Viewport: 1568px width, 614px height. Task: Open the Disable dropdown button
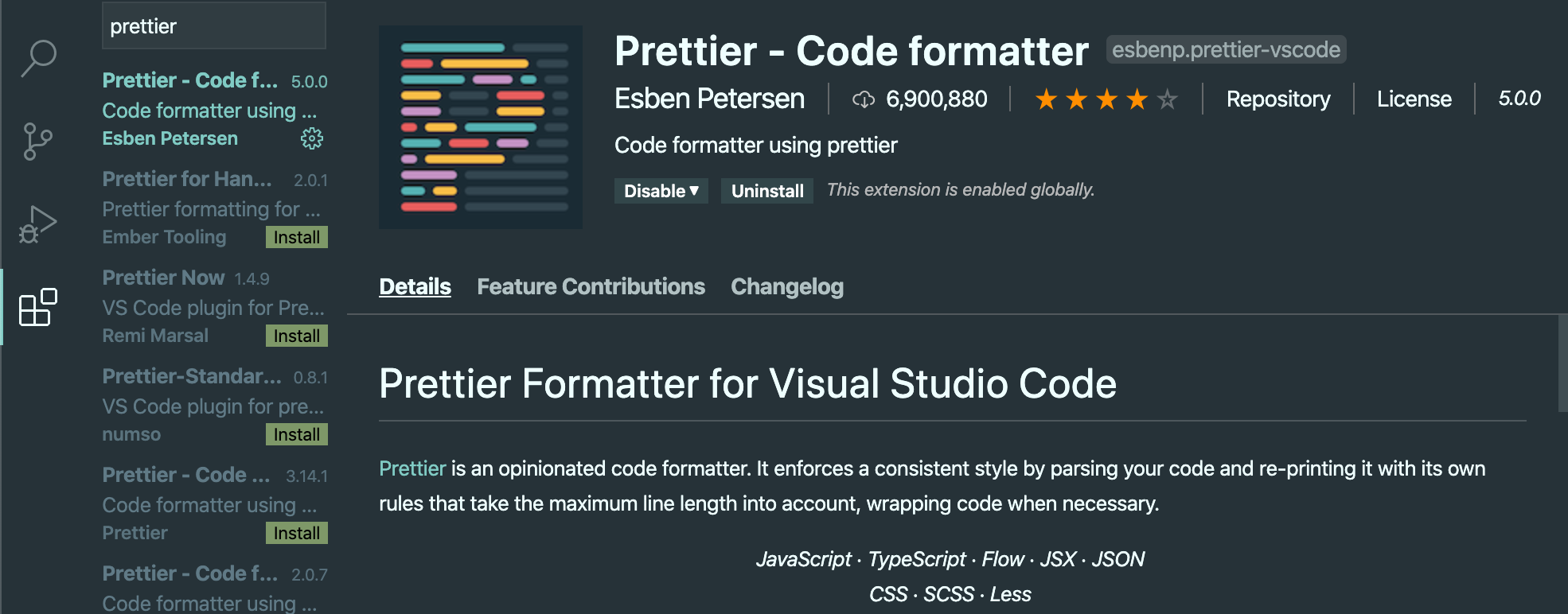661,191
